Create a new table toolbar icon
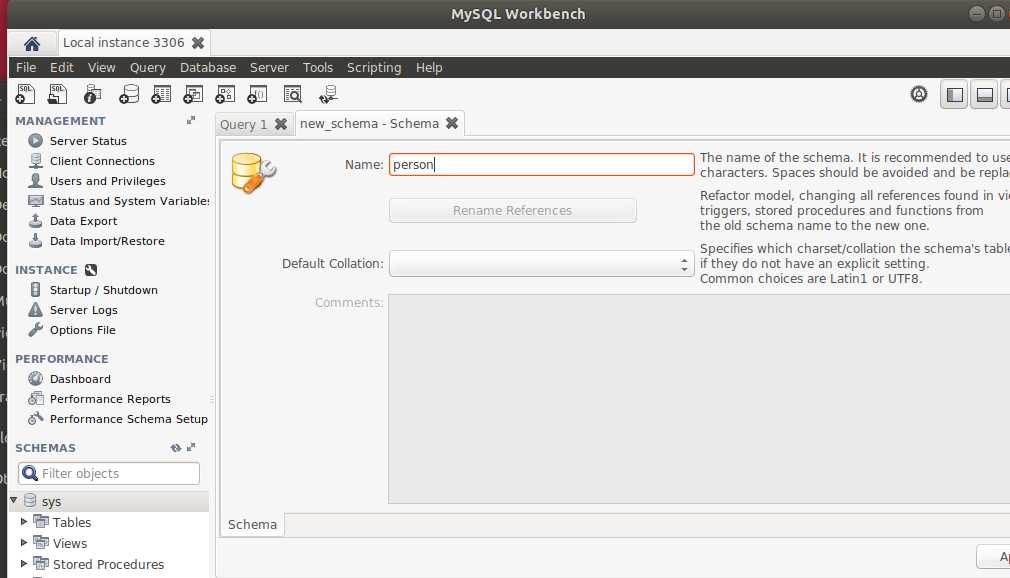Image resolution: width=1010 pixels, height=578 pixels. (x=161, y=94)
